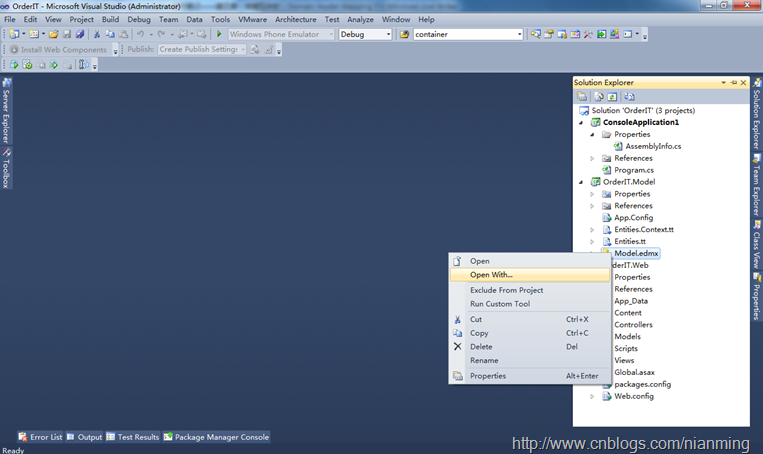Open the Properties Window toolbar icon
The height and width of the screenshot is (454, 763).
click(x=549, y=34)
